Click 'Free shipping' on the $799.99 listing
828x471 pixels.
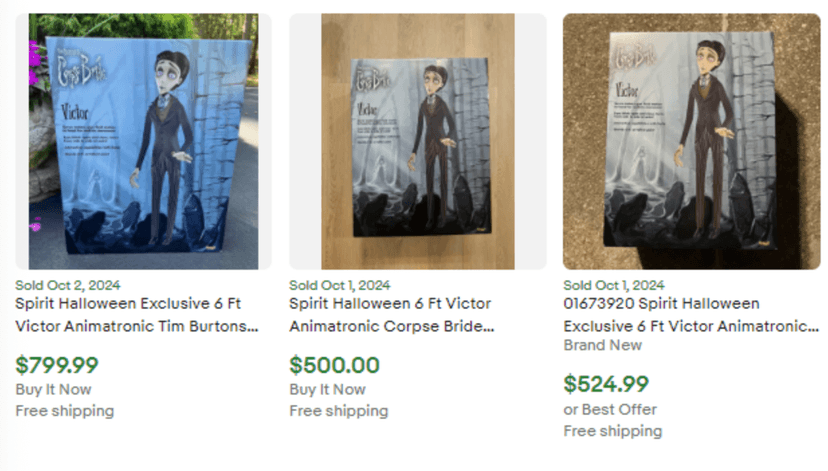pyautogui.click(x=64, y=410)
